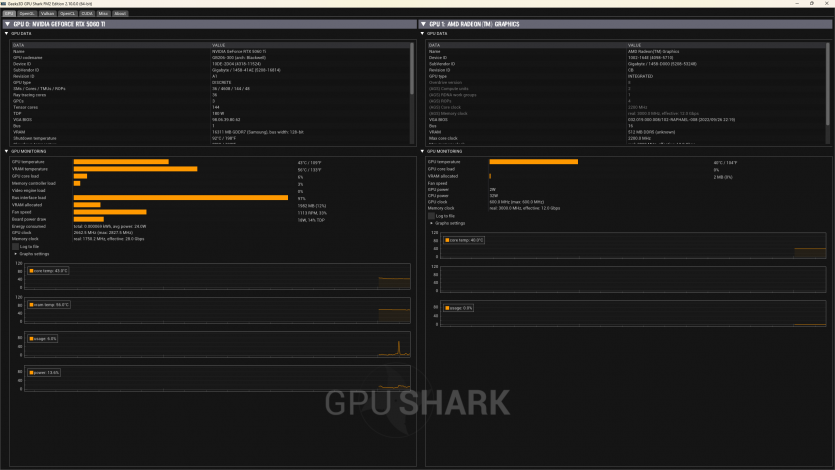Collapse GPU Monitoring section for AMD GPU

pyautogui.click(x=422, y=152)
